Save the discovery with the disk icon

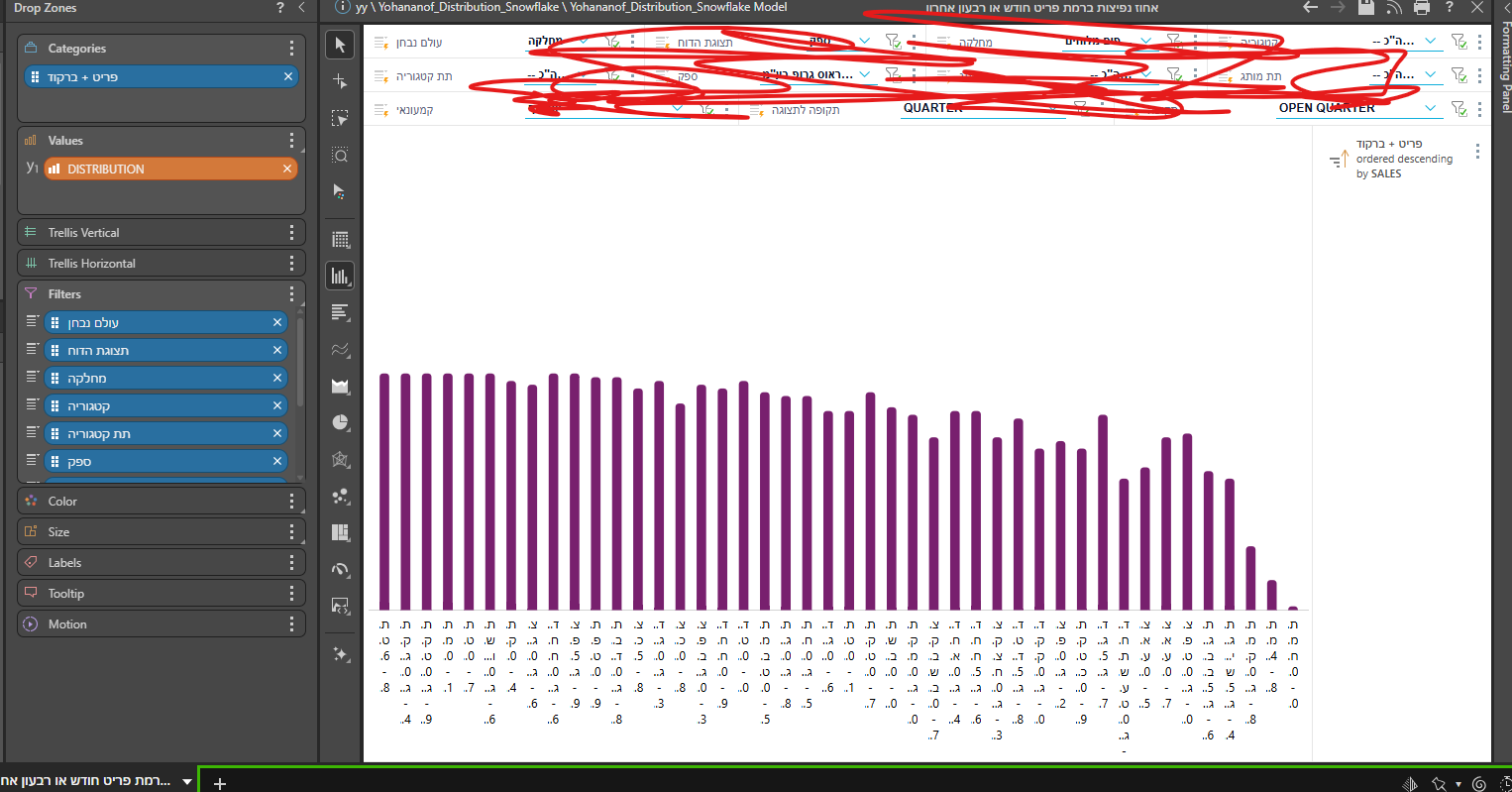click(1365, 7)
